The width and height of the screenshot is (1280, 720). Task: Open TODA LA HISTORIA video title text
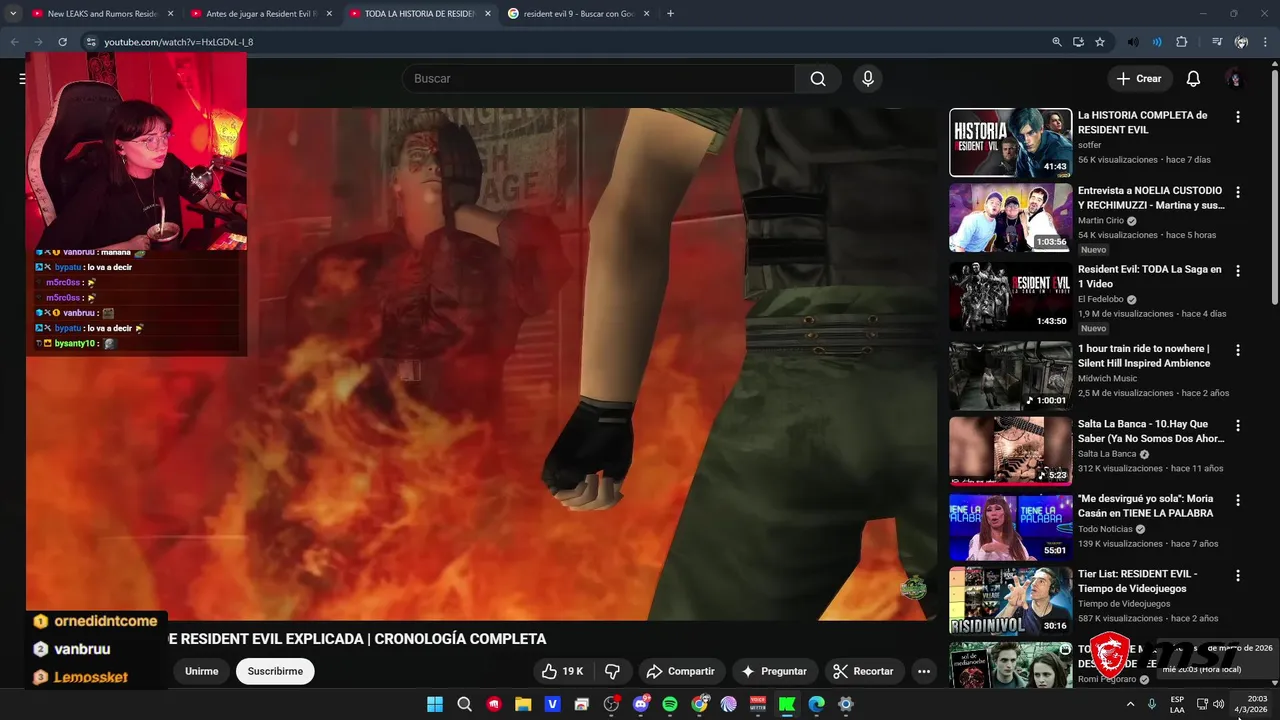point(357,639)
